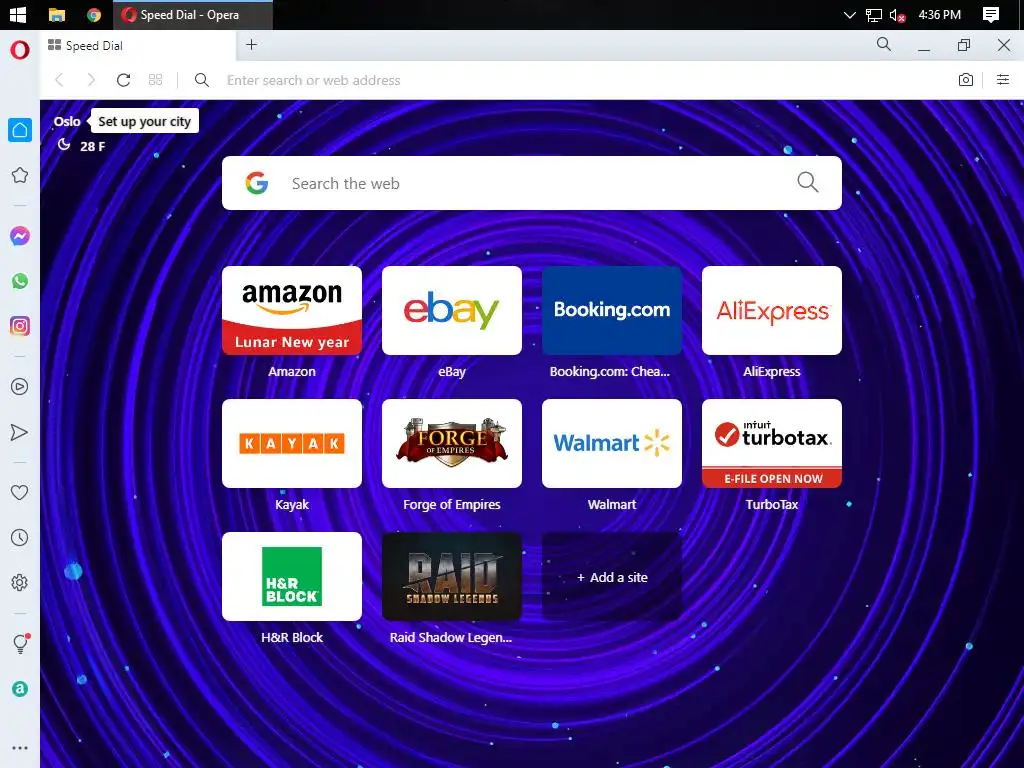
Task: Click the 28 F temperature reading
Action: coord(92,146)
